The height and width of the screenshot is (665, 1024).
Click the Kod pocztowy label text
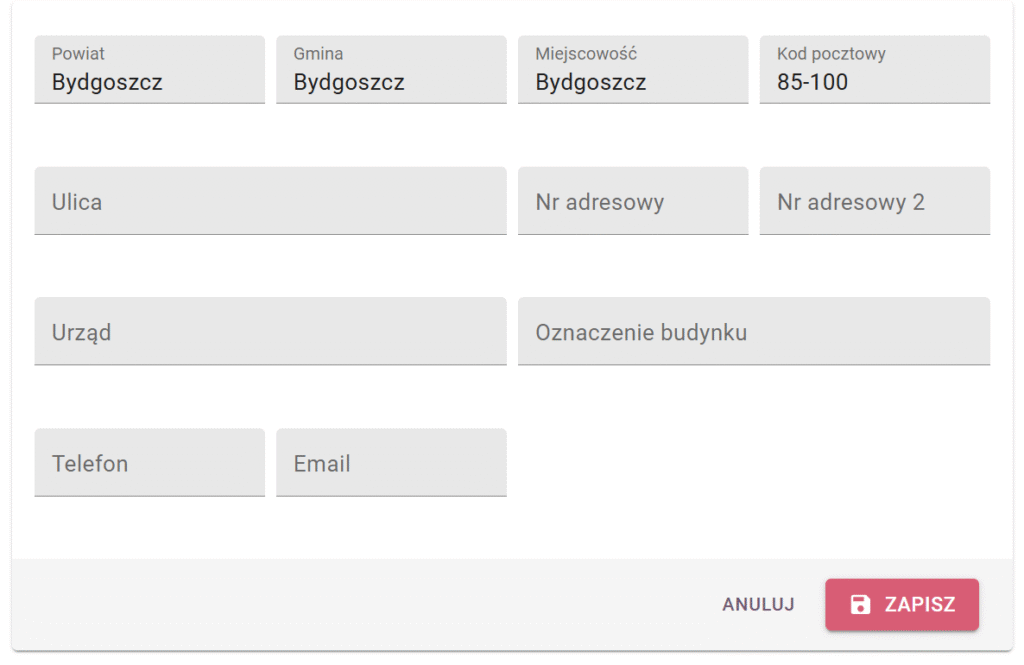pyautogui.click(x=831, y=54)
